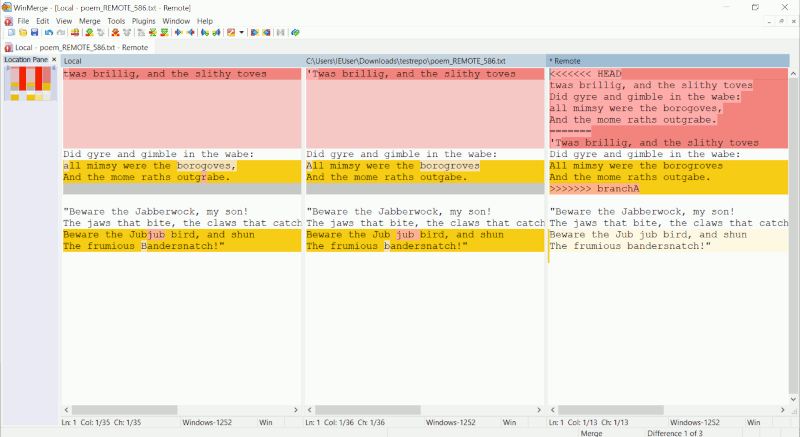The image size is (800, 437).
Task: Close the Location Pane
Action: pyautogui.click(x=54, y=60)
